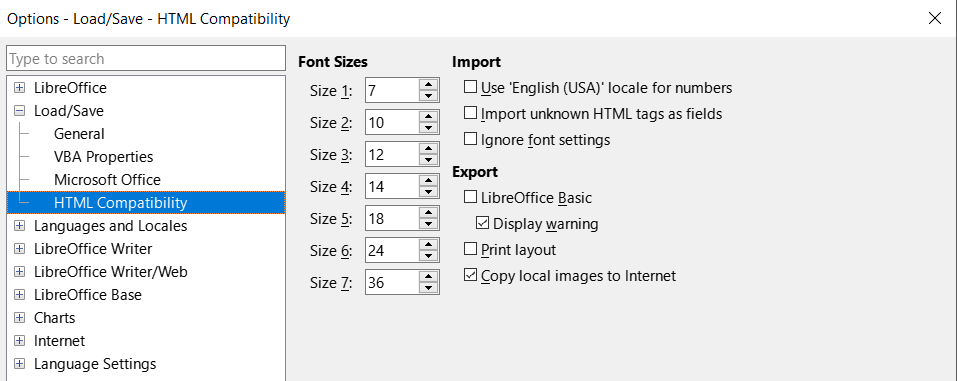Expand the LibreOffice Writer/Web node

20,272
